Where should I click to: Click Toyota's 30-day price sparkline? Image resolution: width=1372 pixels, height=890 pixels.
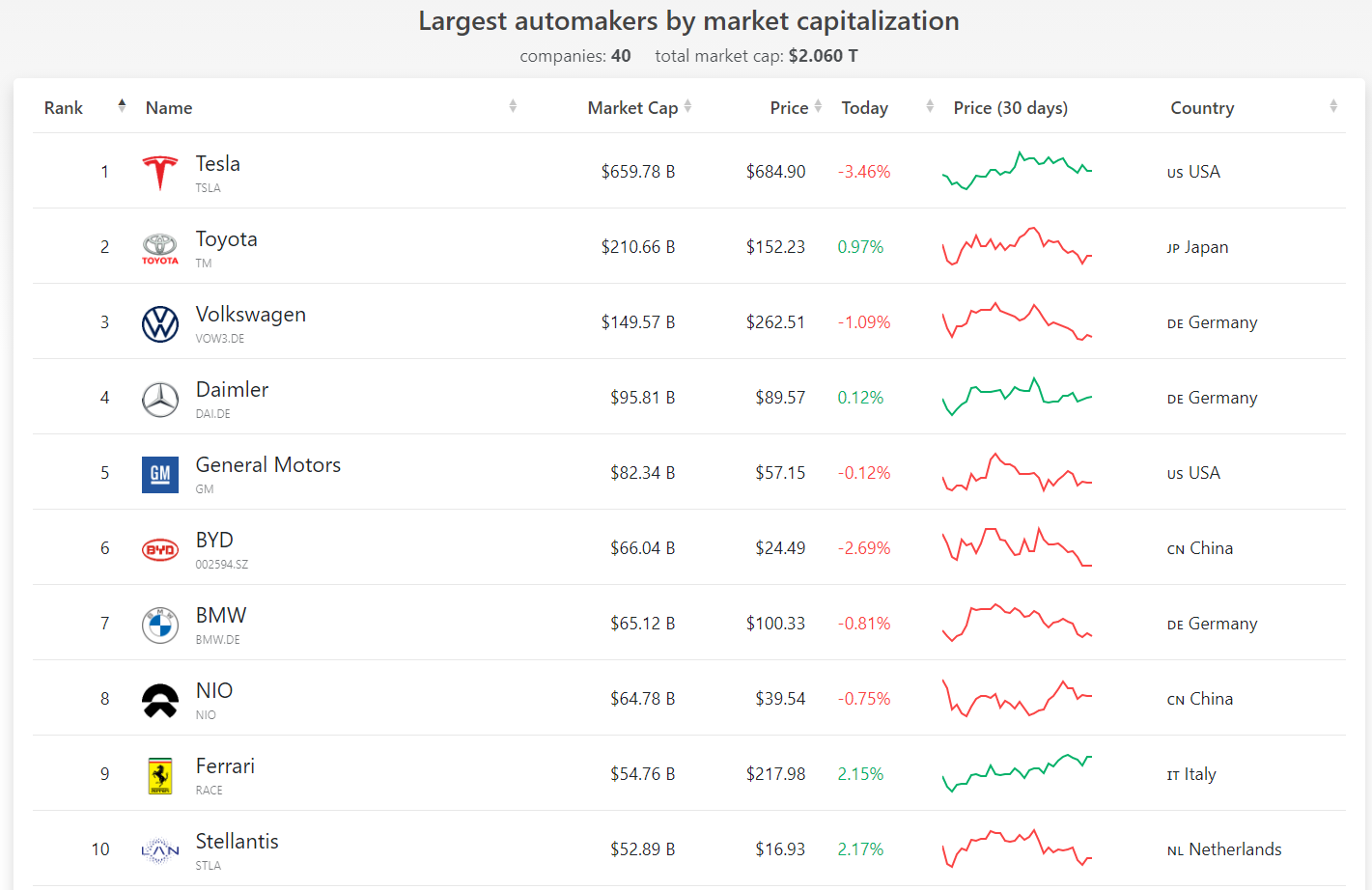1018,246
